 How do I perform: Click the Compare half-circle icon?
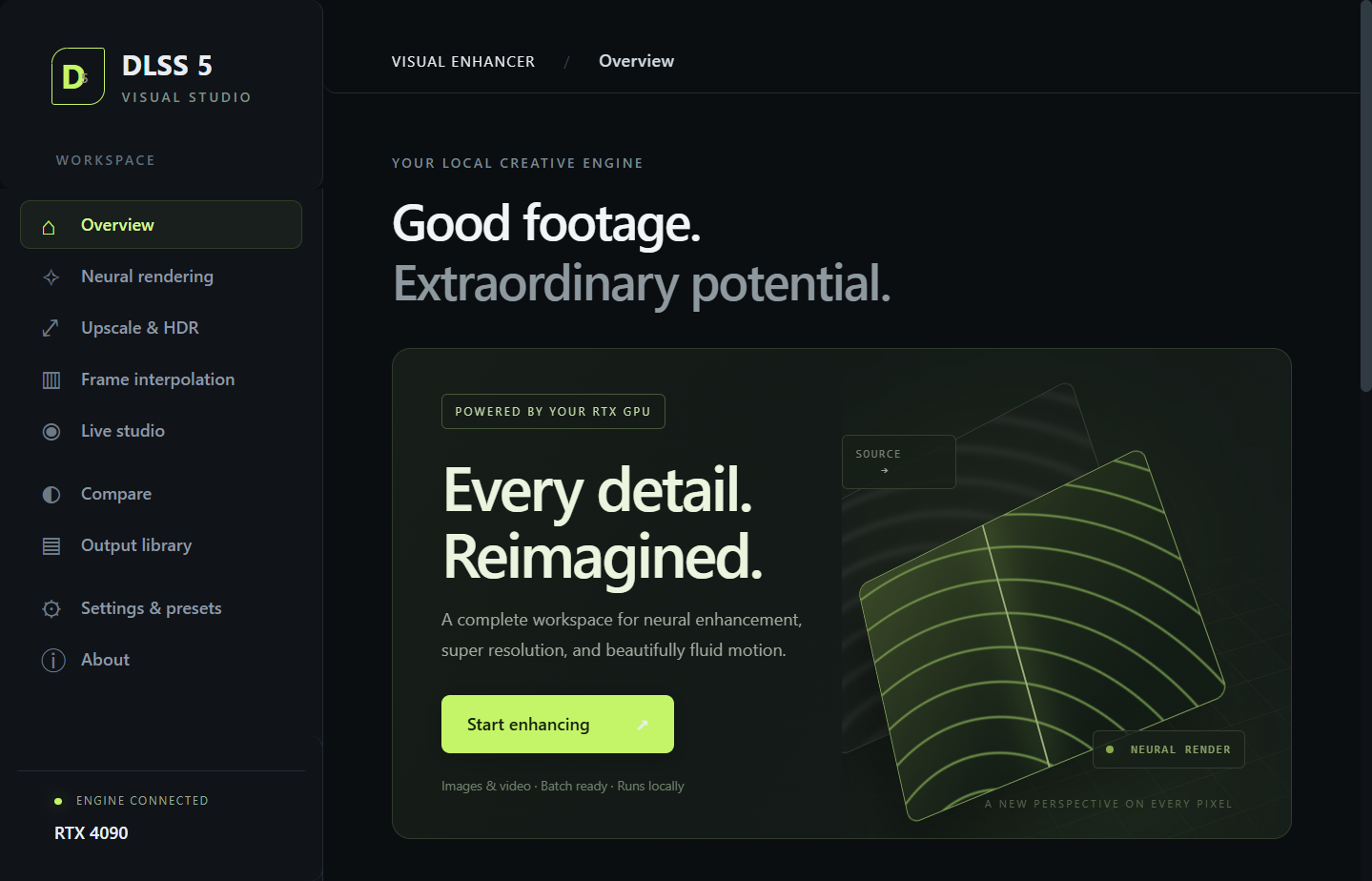pyautogui.click(x=51, y=495)
